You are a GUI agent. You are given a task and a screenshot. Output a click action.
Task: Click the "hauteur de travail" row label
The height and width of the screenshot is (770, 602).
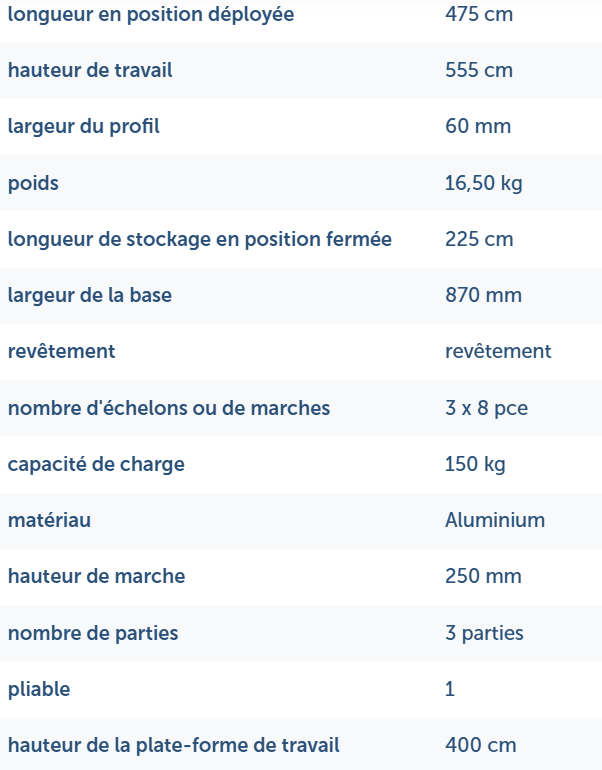(x=90, y=70)
